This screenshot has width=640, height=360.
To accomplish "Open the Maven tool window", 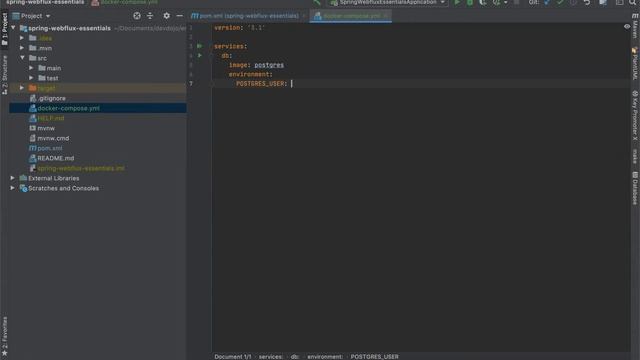I will pyautogui.click(x=635, y=26).
